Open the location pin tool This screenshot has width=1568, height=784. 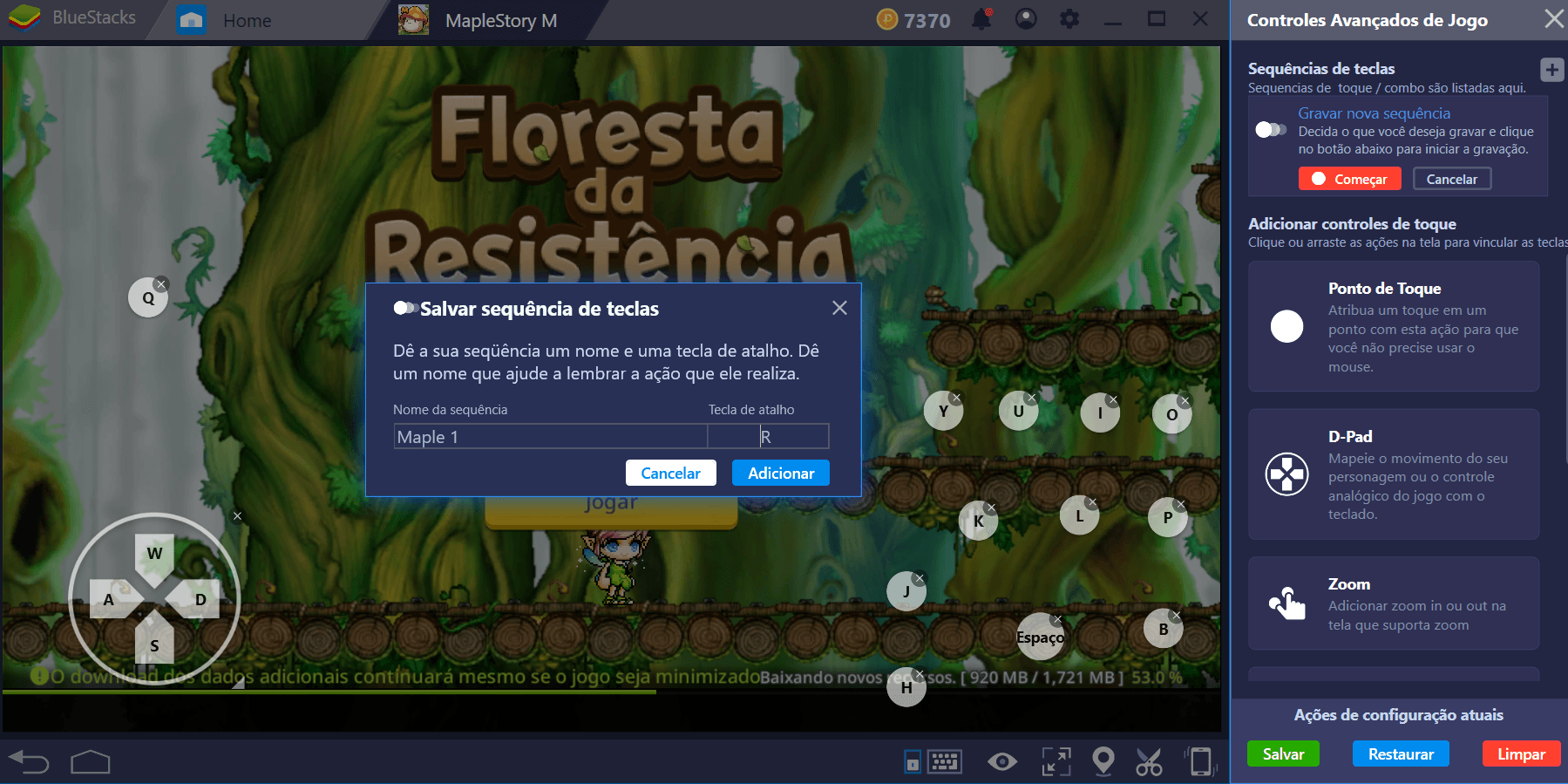(1103, 761)
